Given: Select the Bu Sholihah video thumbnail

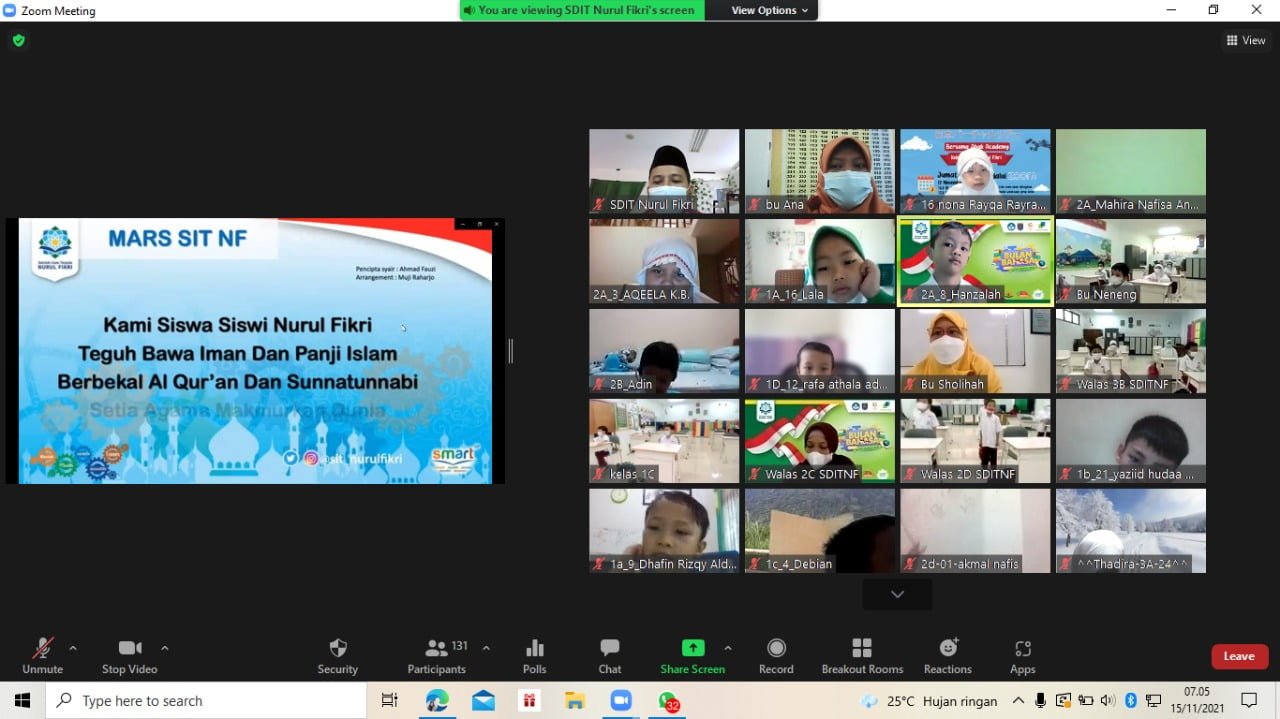Looking at the screenshot, I should [x=975, y=350].
